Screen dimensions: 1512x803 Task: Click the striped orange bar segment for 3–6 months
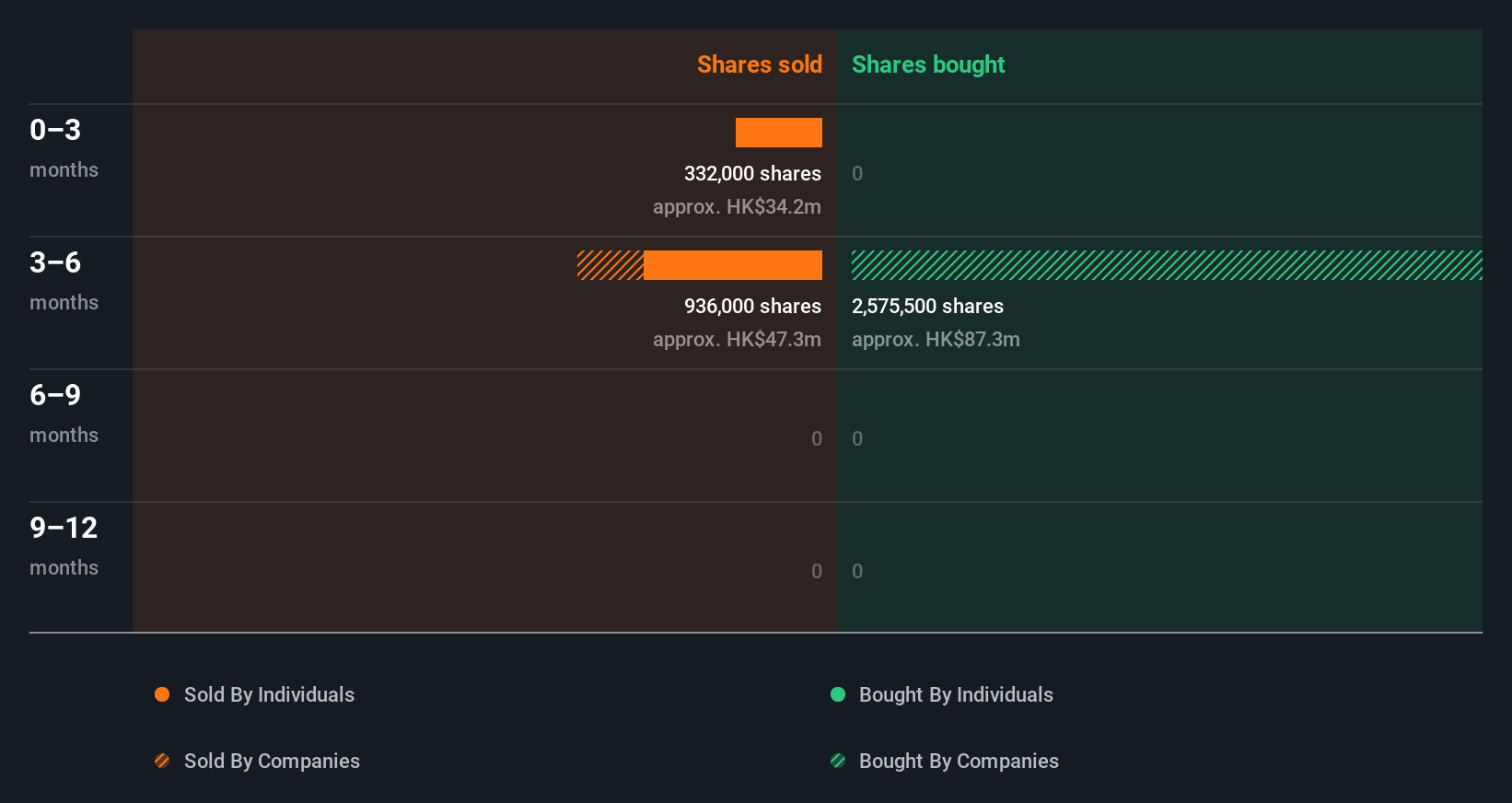(x=611, y=265)
